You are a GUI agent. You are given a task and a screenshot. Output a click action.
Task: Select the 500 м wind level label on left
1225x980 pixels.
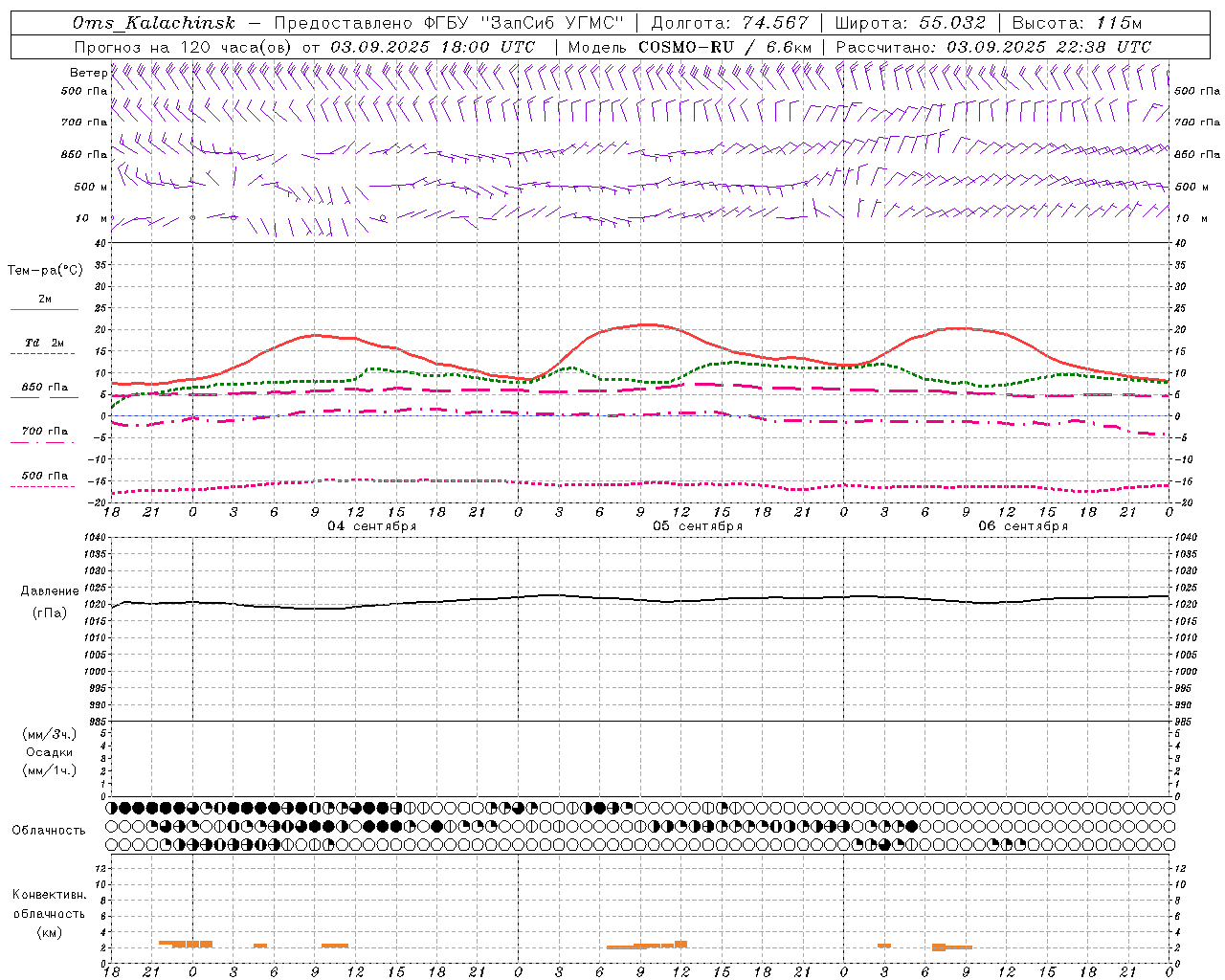click(91, 187)
